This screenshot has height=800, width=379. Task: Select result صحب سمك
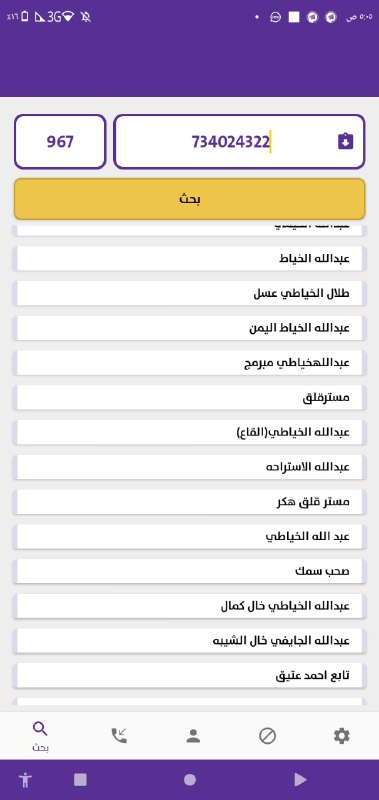pos(188,571)
